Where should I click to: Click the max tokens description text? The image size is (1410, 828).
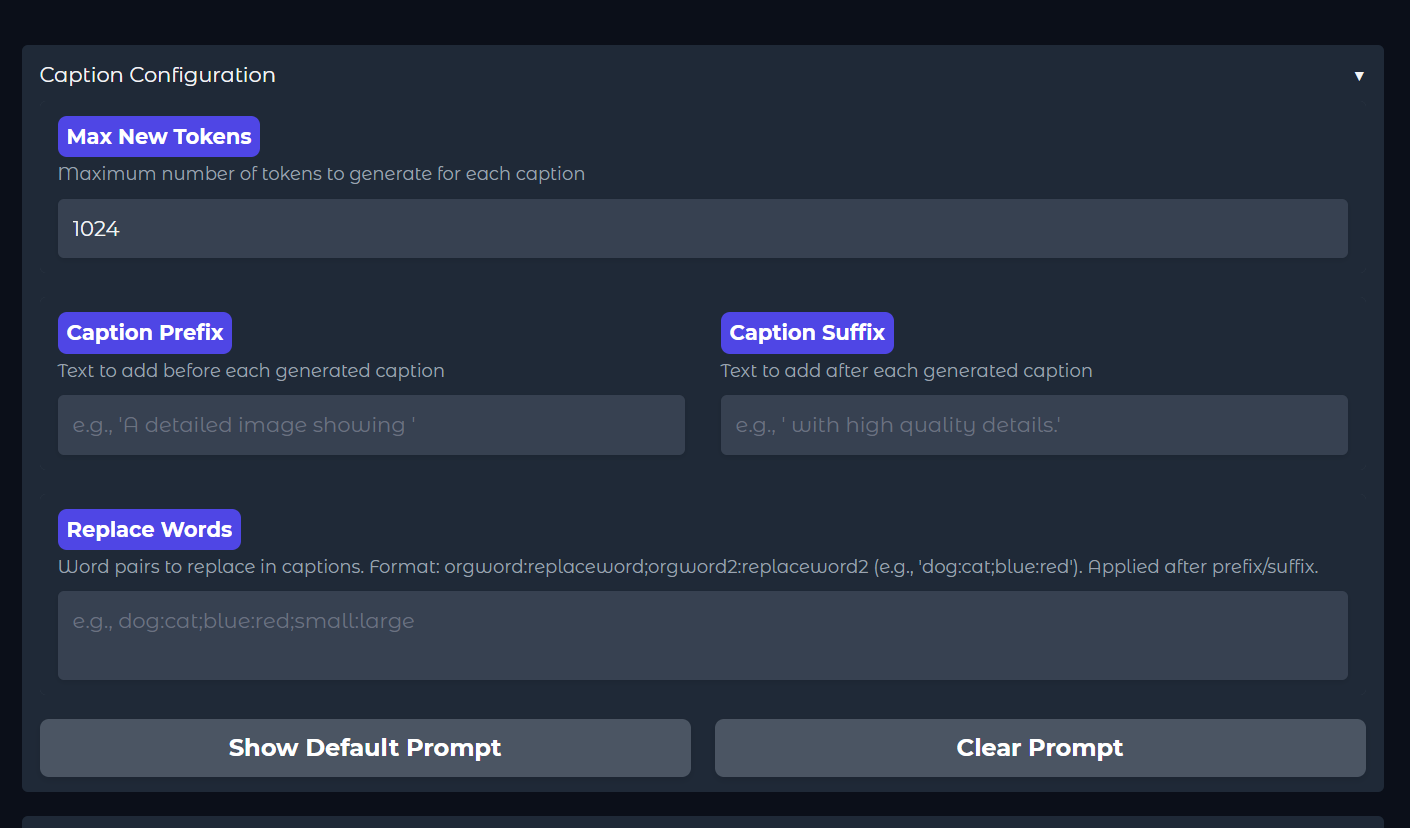[x=321, y=173]
